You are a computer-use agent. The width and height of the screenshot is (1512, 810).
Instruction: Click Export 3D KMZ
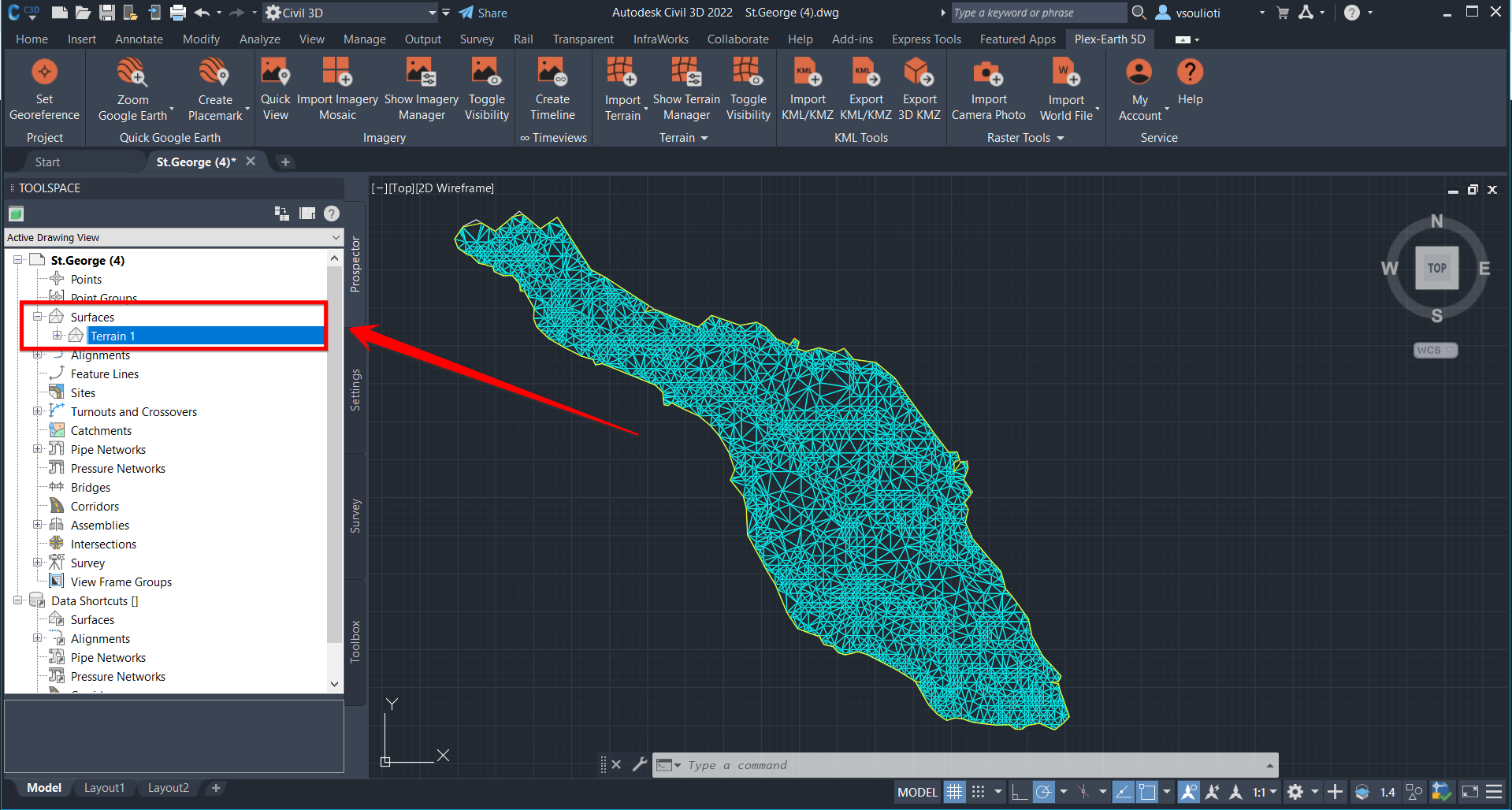coord(919,89)
